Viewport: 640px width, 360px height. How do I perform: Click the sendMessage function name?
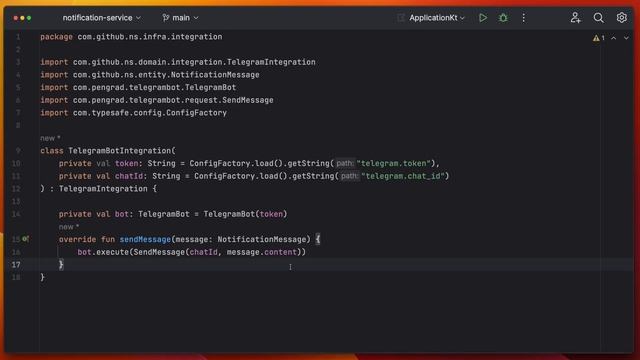[x=145, y=239]
